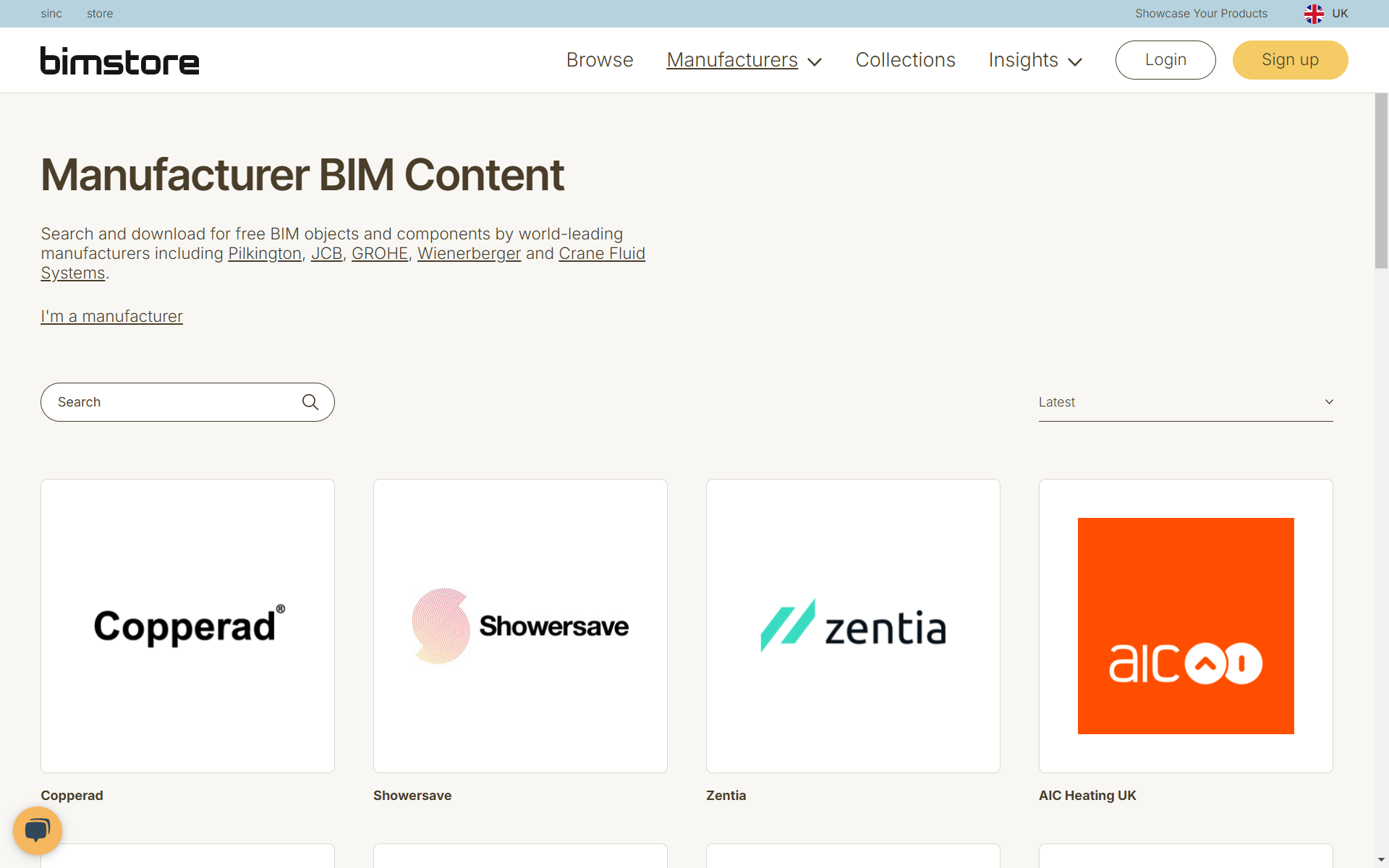
Task: Click the Copperad name label
Action: pyautogui.click(x=72, y=796)
